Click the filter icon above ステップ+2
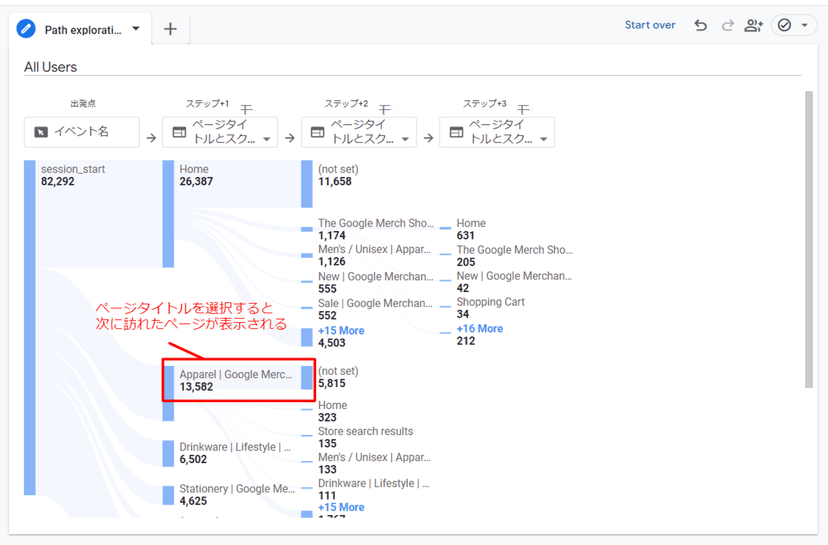This screenshot has height=545, width=828. click(385, 109)
